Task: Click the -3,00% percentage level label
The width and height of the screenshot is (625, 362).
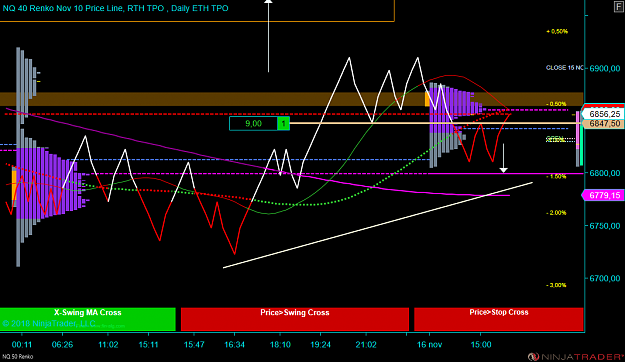Action: (x=556, y=285)
